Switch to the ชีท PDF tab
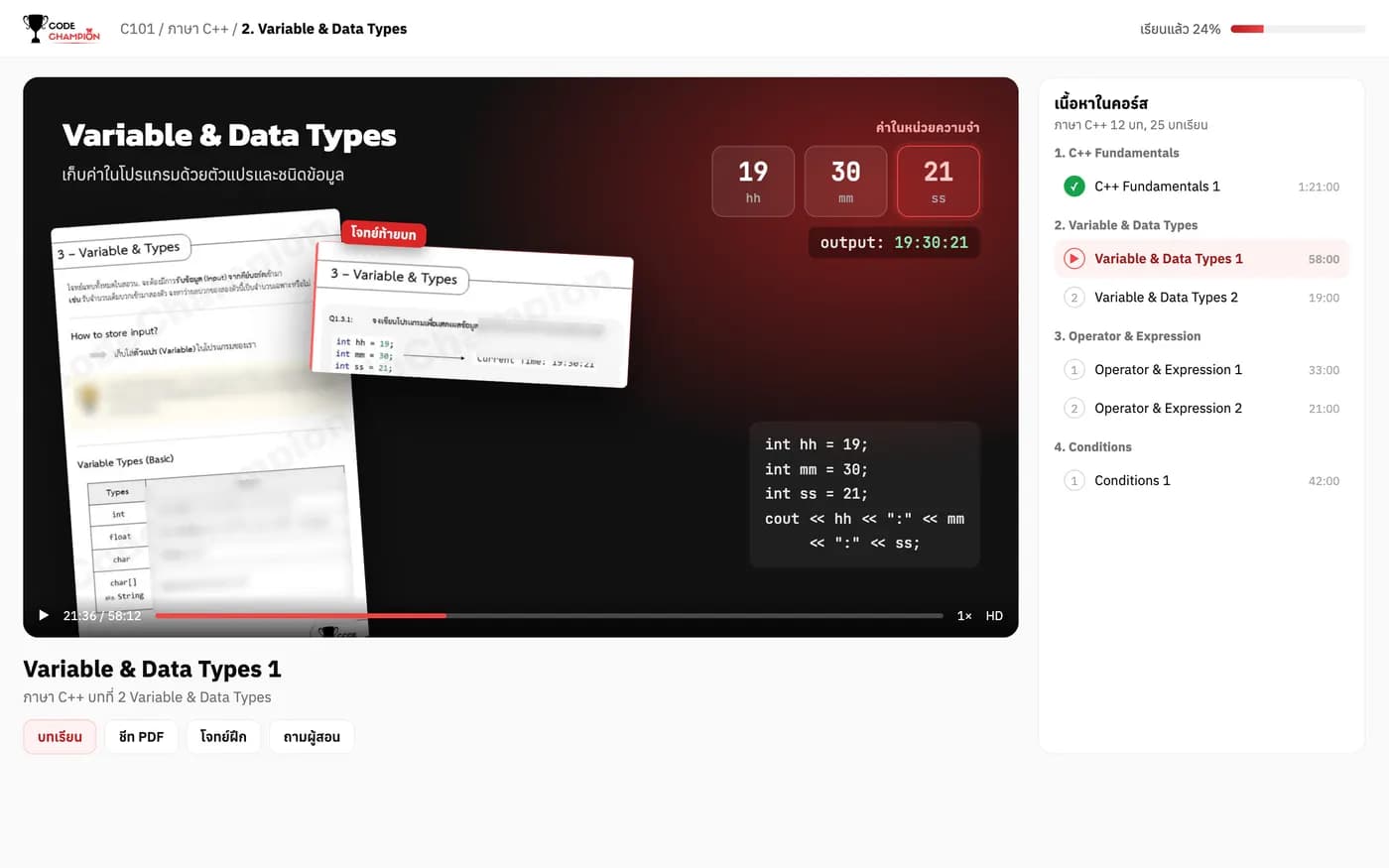1389x868 pixels. (x=141, y=737)
